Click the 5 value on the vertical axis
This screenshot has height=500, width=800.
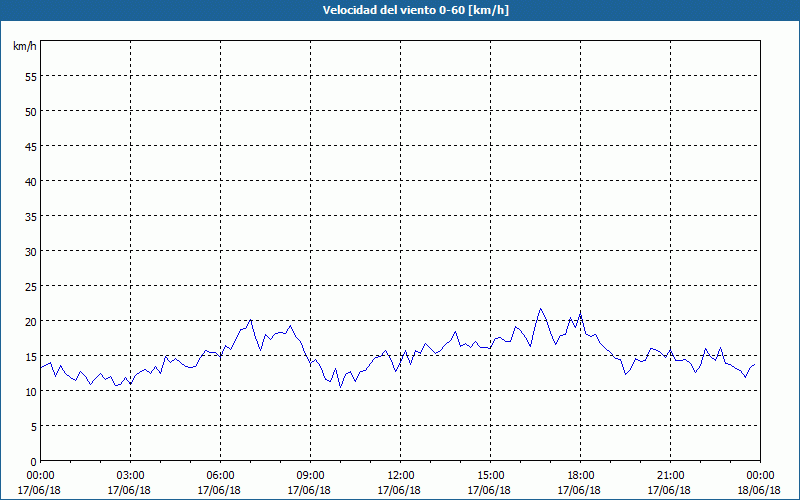[33, 427]
